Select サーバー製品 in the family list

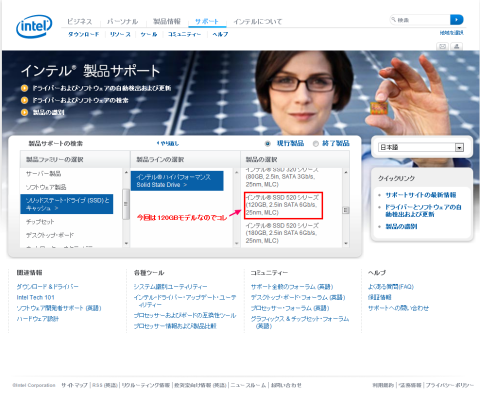[x=44, y=173]
